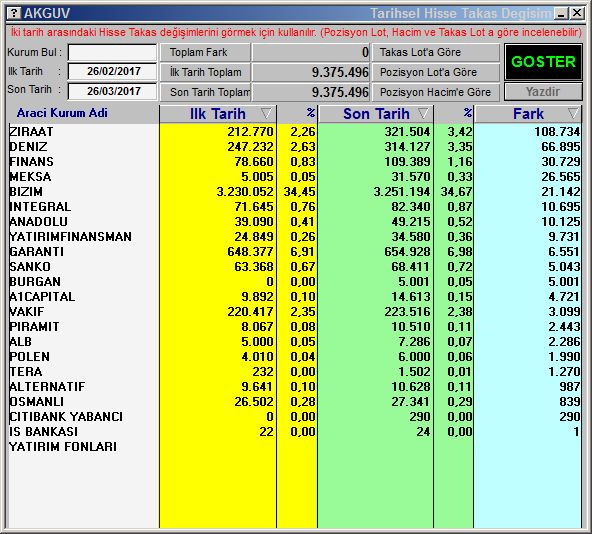Click DENIZ Fark value 66.895
The height and width of the screenshot is (534, 592).
point(561,147)
